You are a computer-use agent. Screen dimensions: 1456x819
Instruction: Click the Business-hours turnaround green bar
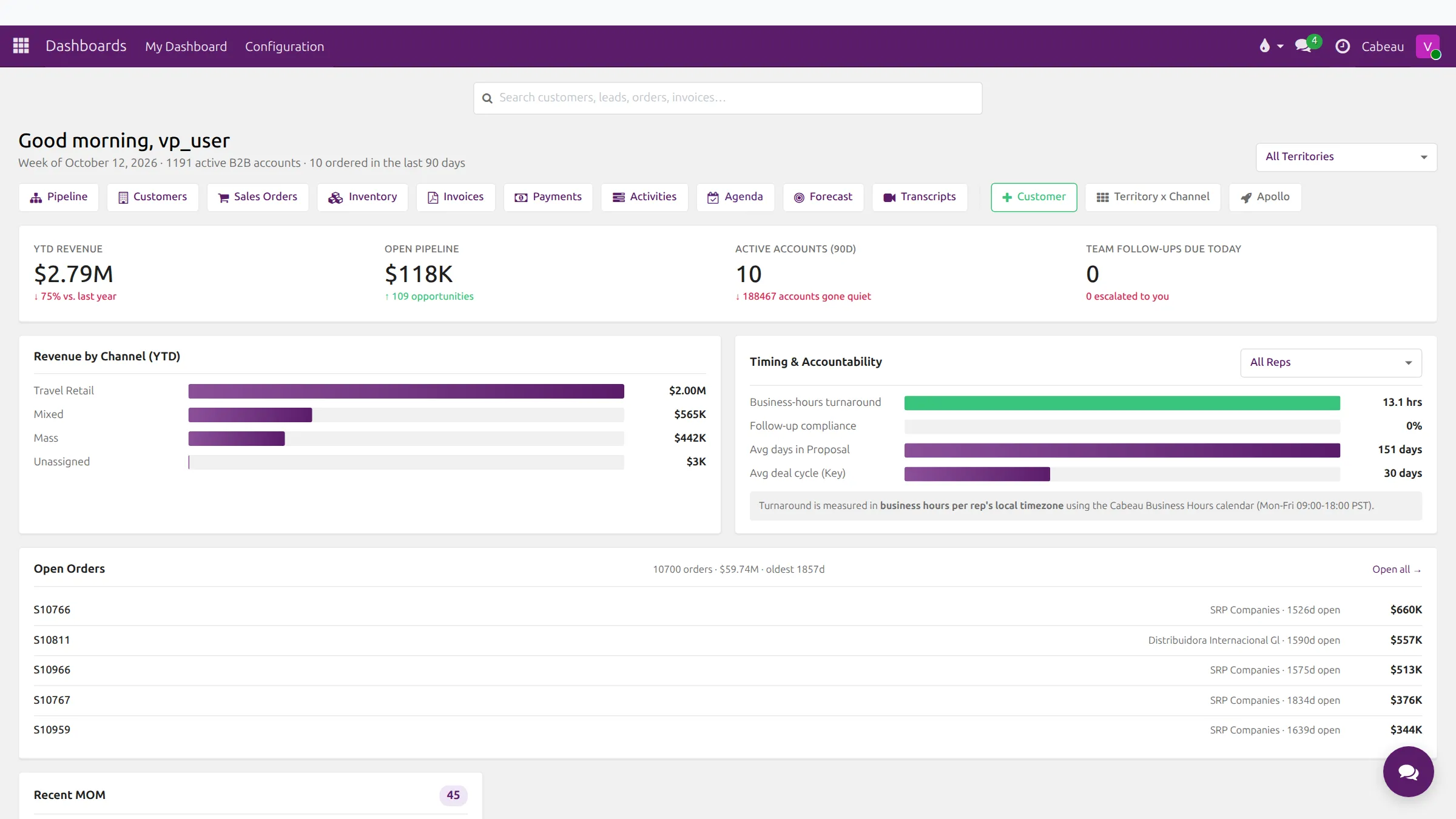click(x=1122, y=403)
